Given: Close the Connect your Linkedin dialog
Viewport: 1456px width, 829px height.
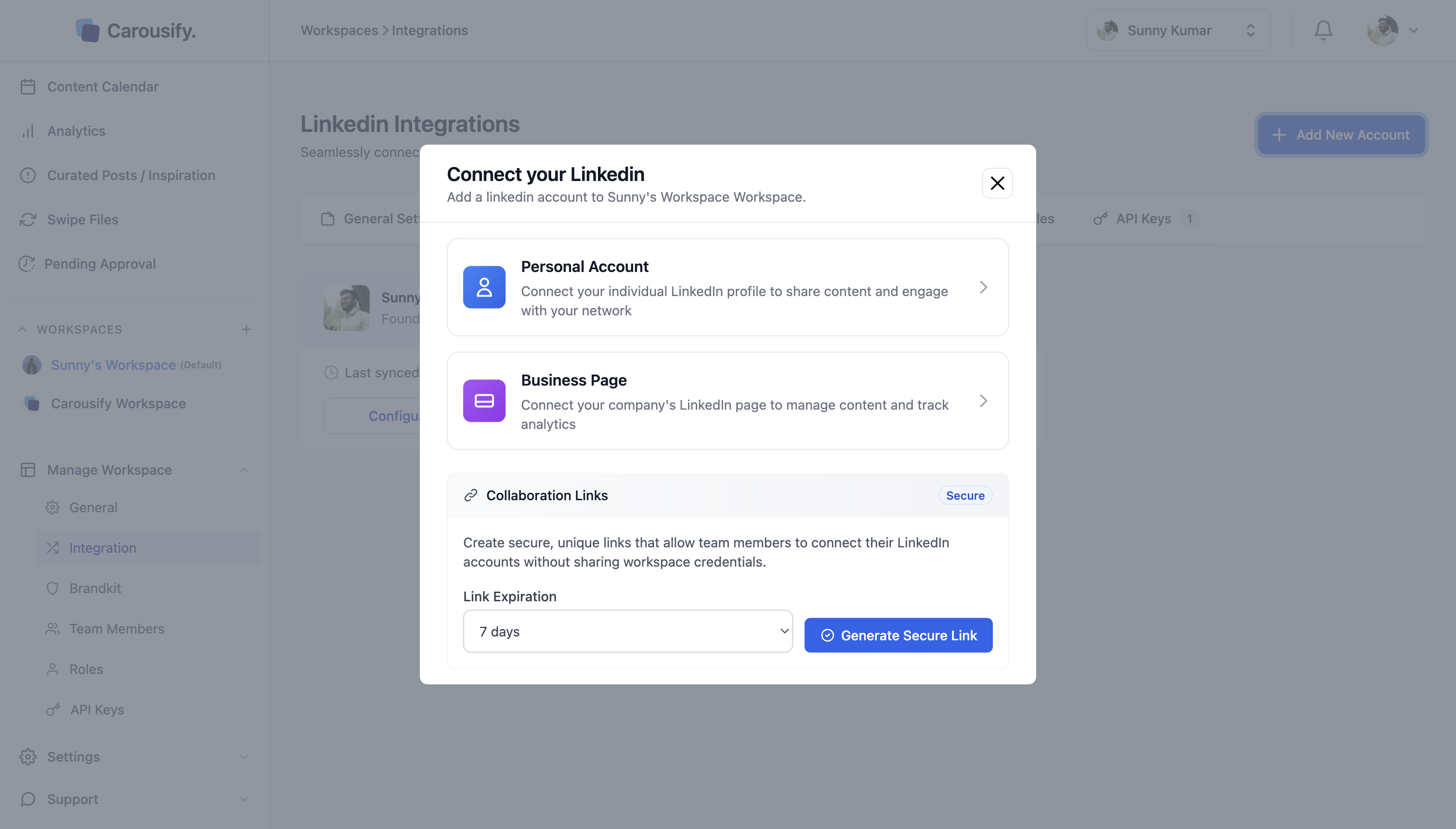Looking at the screenshot, I should [997, 183].
